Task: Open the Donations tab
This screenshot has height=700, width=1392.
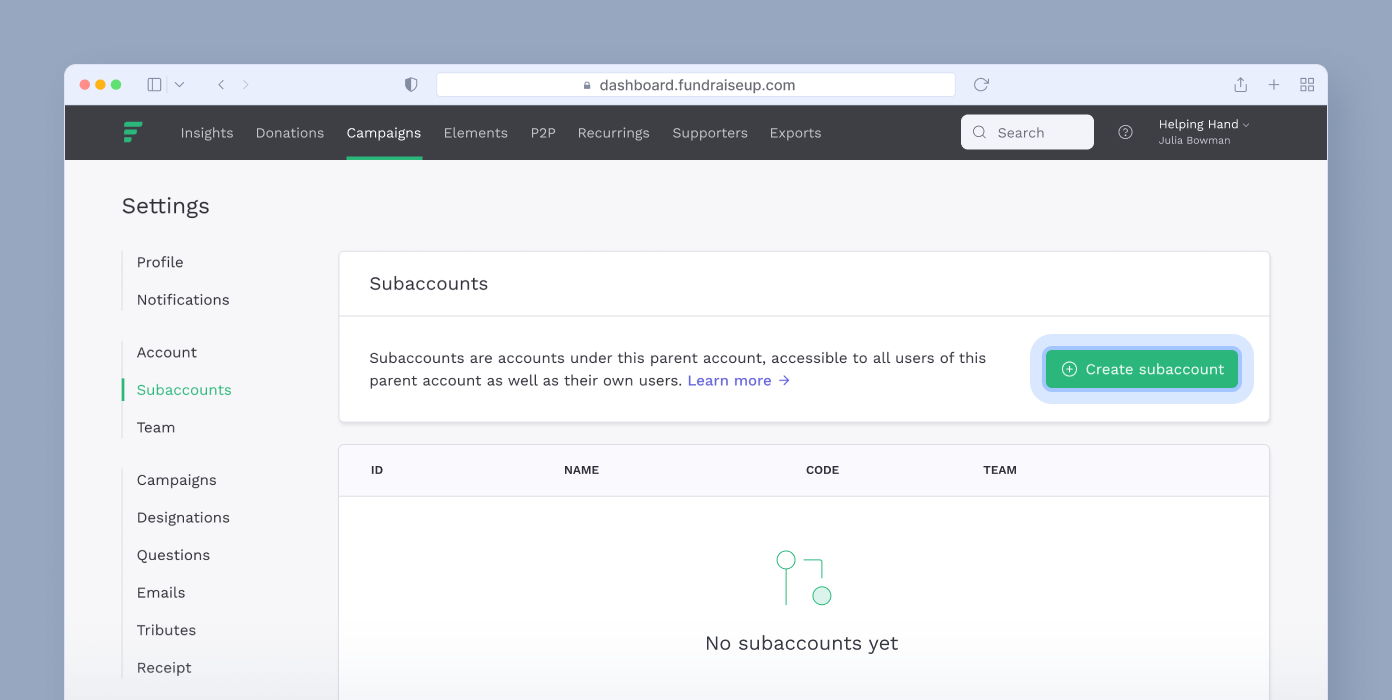Action: pos(290,133)
